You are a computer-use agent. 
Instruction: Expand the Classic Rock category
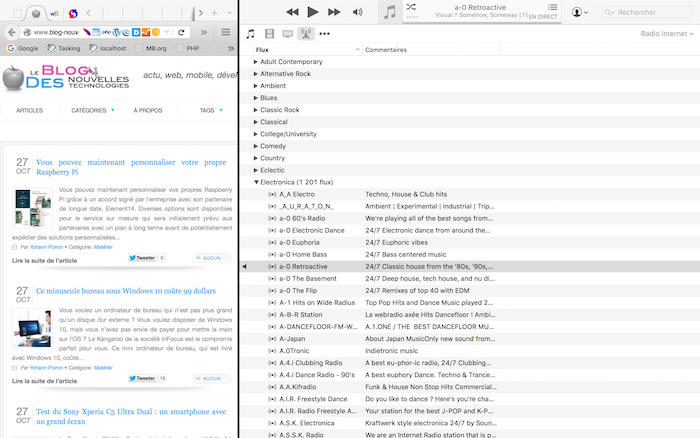(256, 110)
